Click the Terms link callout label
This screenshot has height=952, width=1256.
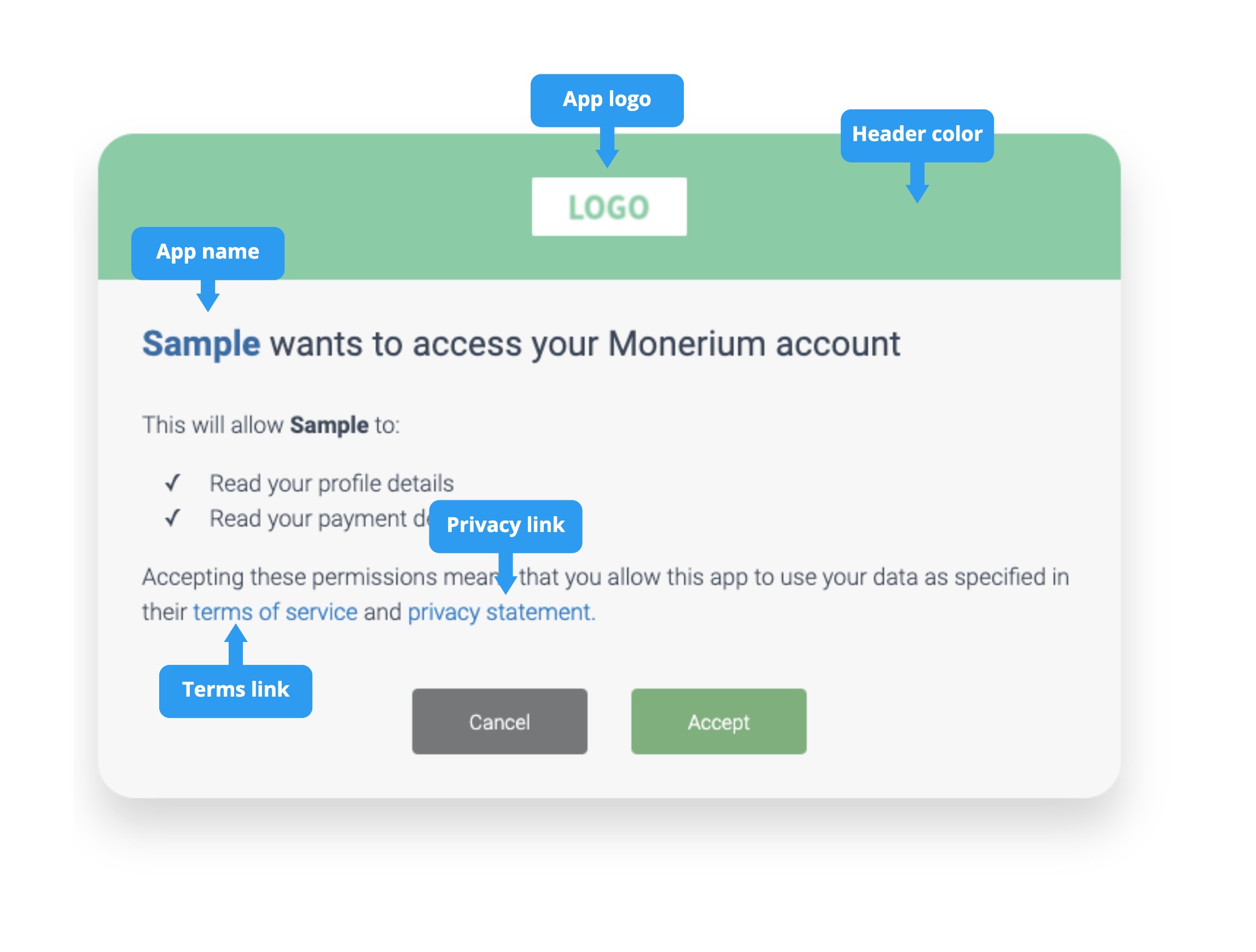tap(235, 690)
